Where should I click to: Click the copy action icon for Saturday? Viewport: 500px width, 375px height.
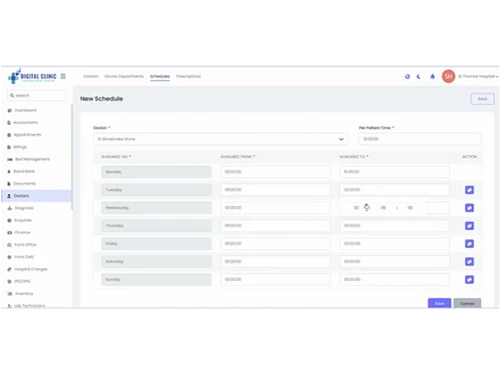coord(469,262)
